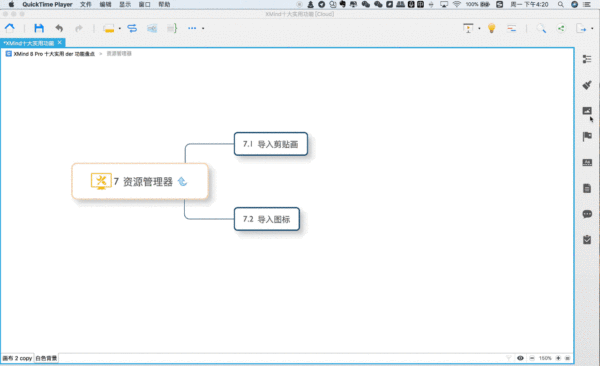
Task: Open the dropdown next to topic icon
Action: (x=120, y=28)
